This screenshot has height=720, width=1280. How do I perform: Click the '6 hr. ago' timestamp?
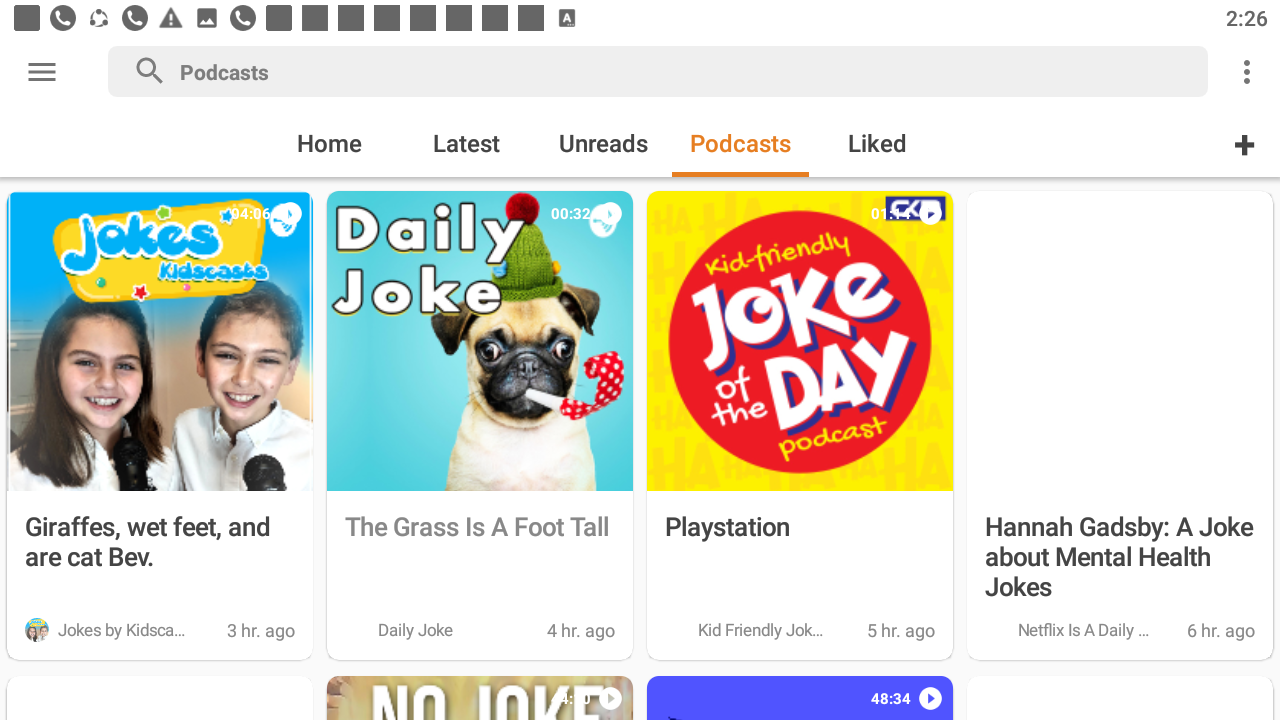point(1221,631)
